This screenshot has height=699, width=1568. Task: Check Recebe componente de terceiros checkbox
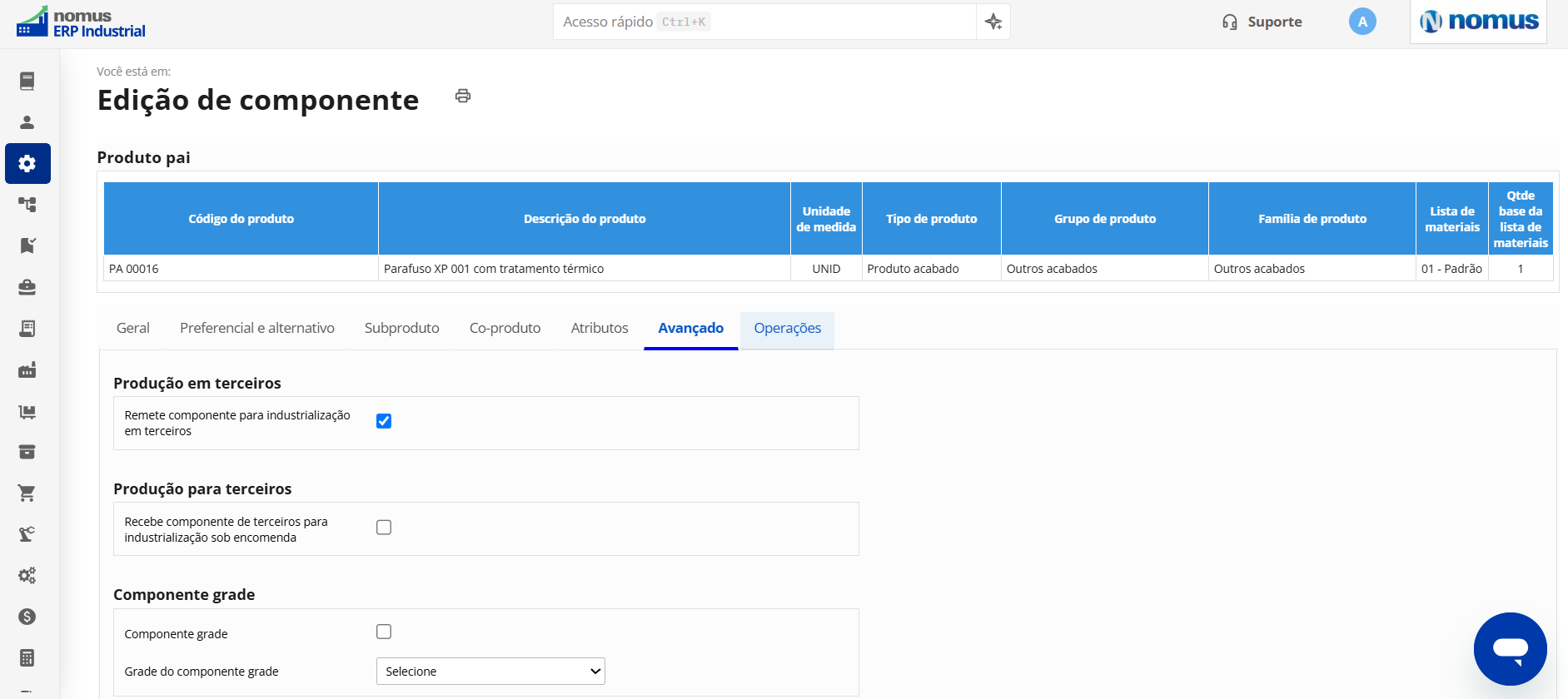click(384, 528)
